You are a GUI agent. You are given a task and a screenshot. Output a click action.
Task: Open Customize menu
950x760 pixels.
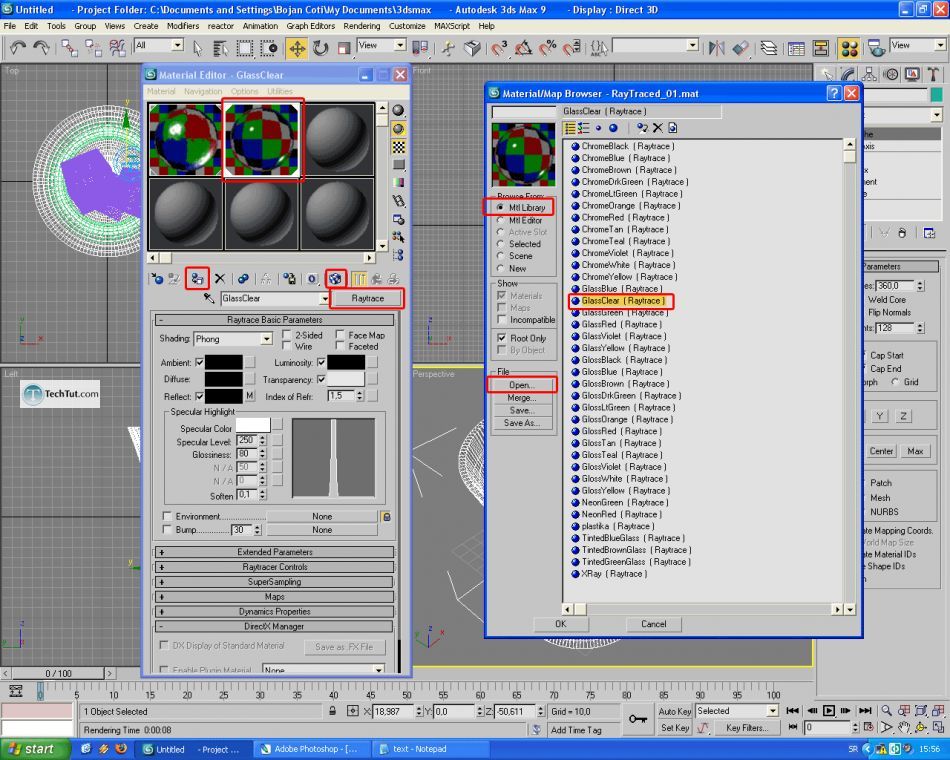click(x=407, y=26)
